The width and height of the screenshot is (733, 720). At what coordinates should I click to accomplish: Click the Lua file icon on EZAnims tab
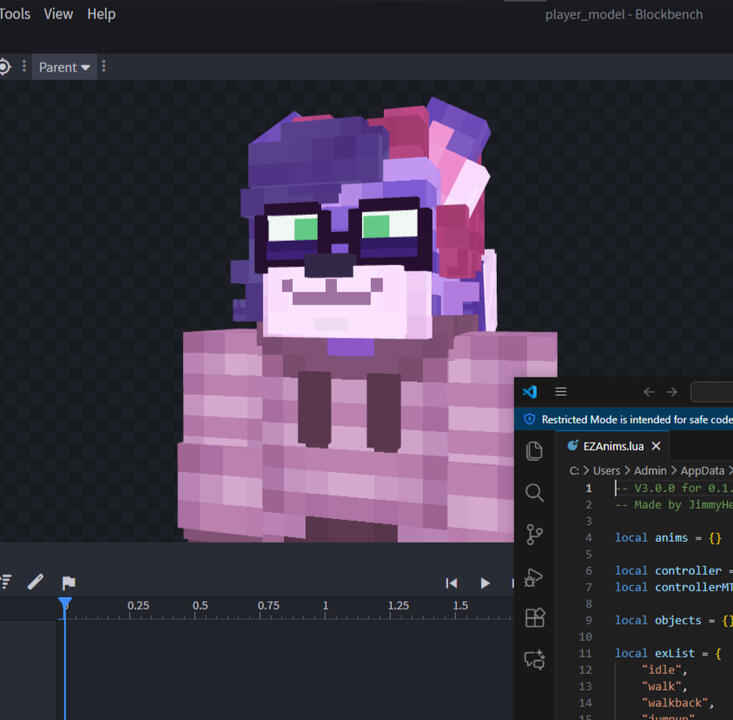[x=572, y=446]
